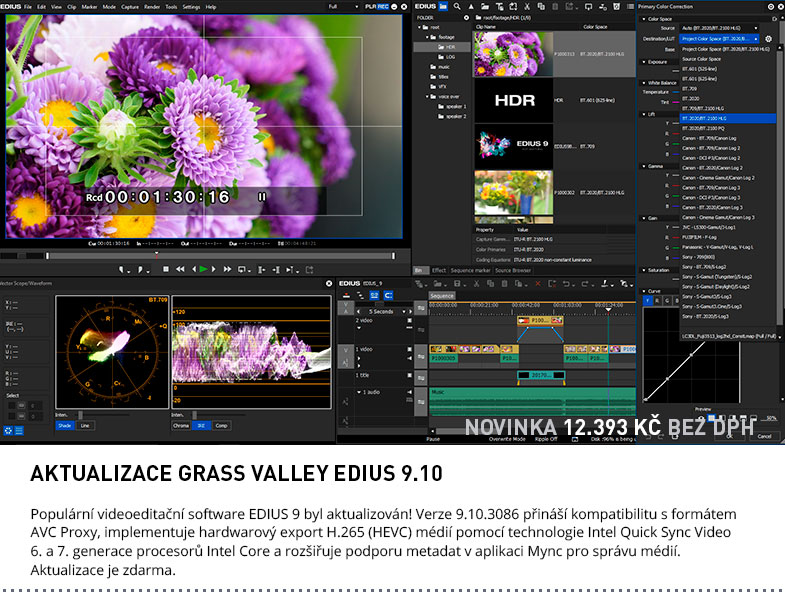This screenshot has width=785, height=592.
Task: Adjust the waveform intensity slider
Action: [194, 415]
